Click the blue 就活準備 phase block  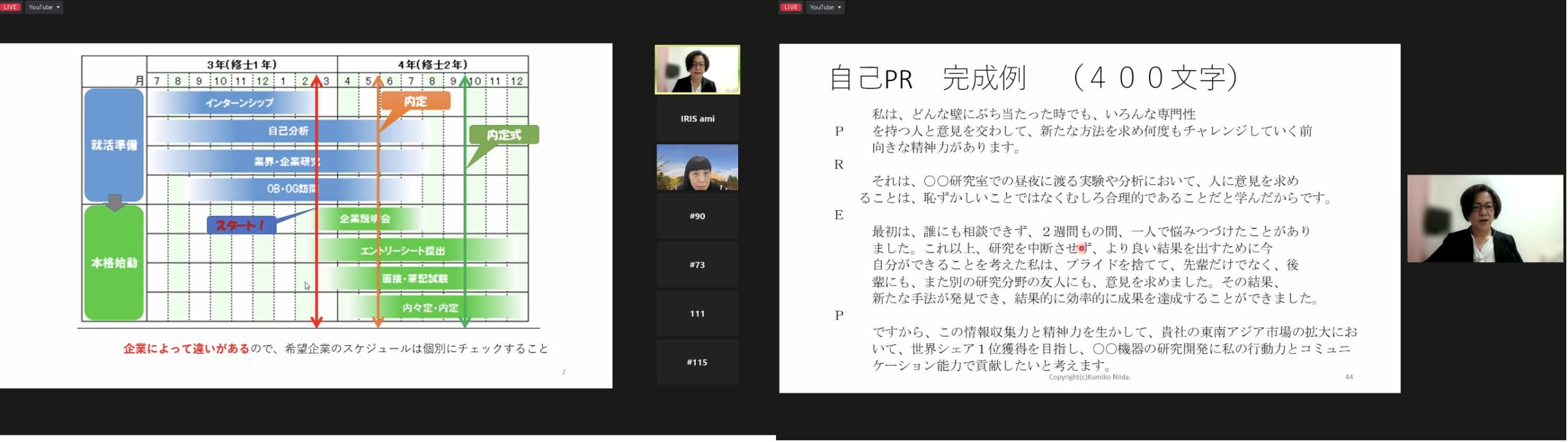114,145
